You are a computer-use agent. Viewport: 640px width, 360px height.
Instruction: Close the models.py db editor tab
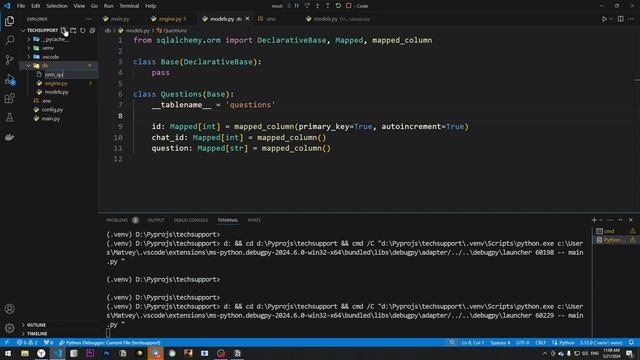tap(247, 19)
